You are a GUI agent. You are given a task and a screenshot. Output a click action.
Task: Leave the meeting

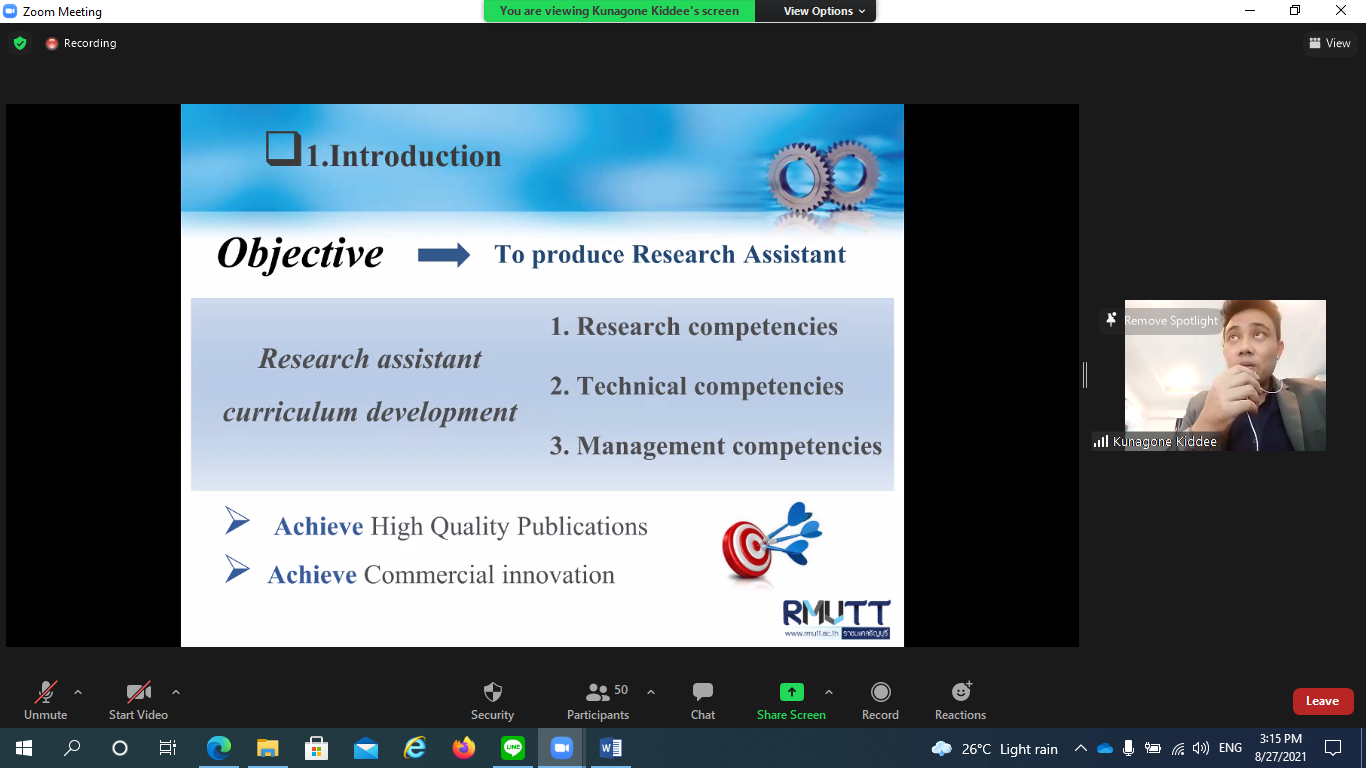point(1322,701)
